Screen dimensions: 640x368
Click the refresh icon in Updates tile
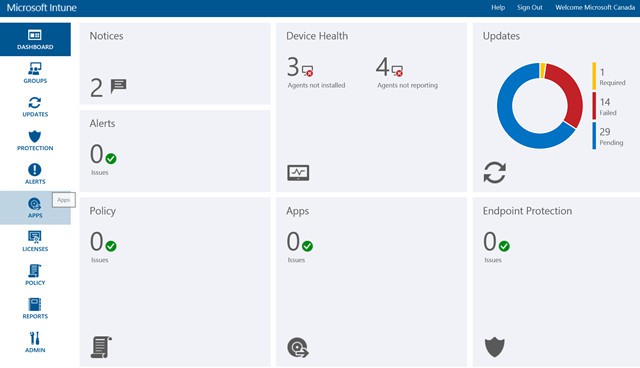coord(495,172)
